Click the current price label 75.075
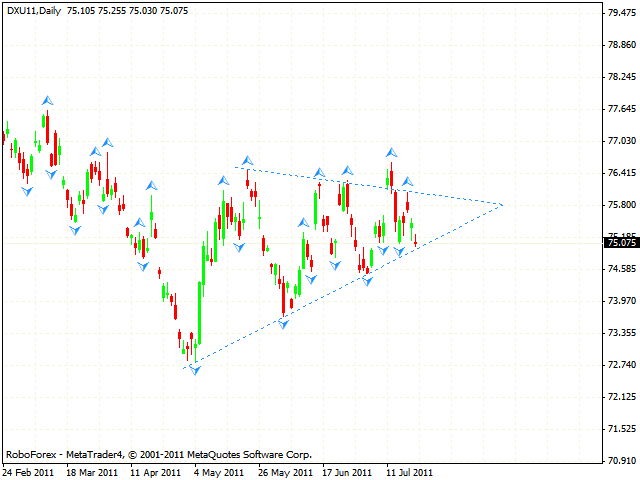Screen dimensions: 640x480 click(x=622, y=242)
